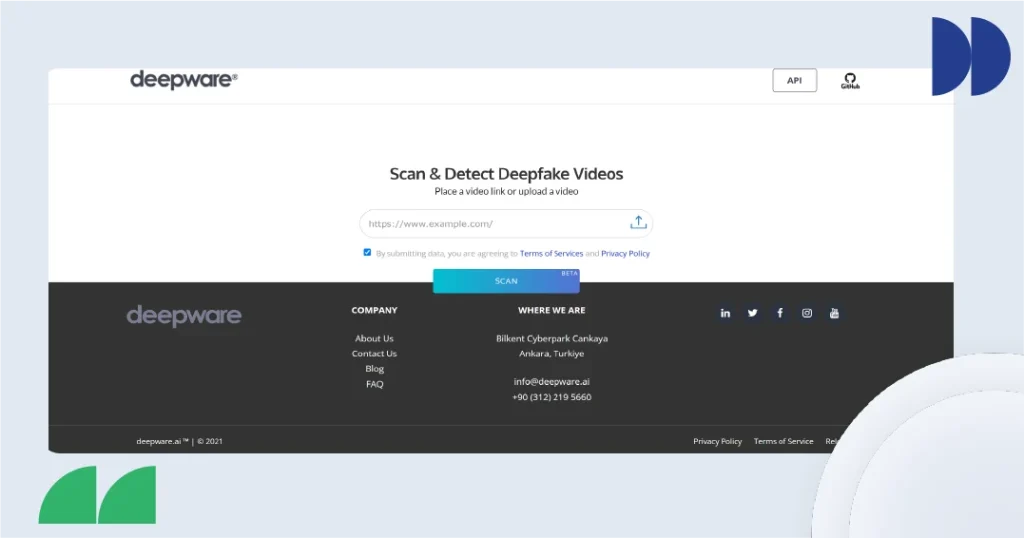Open the Instagram social icon

coord(807,313)
